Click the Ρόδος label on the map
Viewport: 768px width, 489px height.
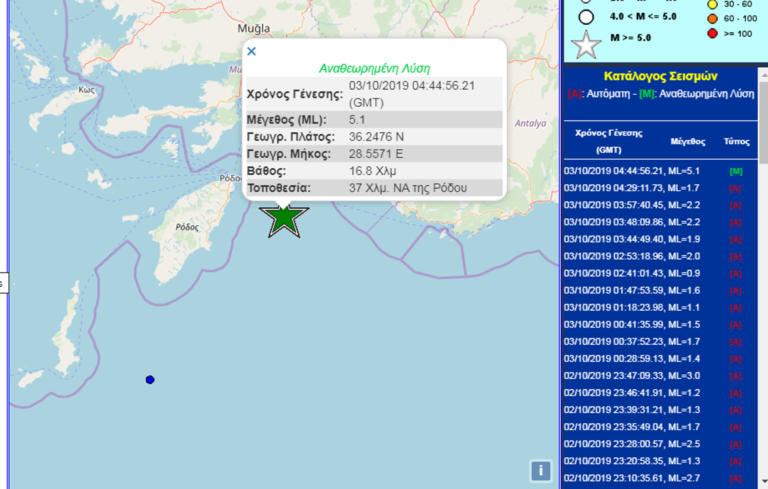pyautogui.click(x=187, y=227)
